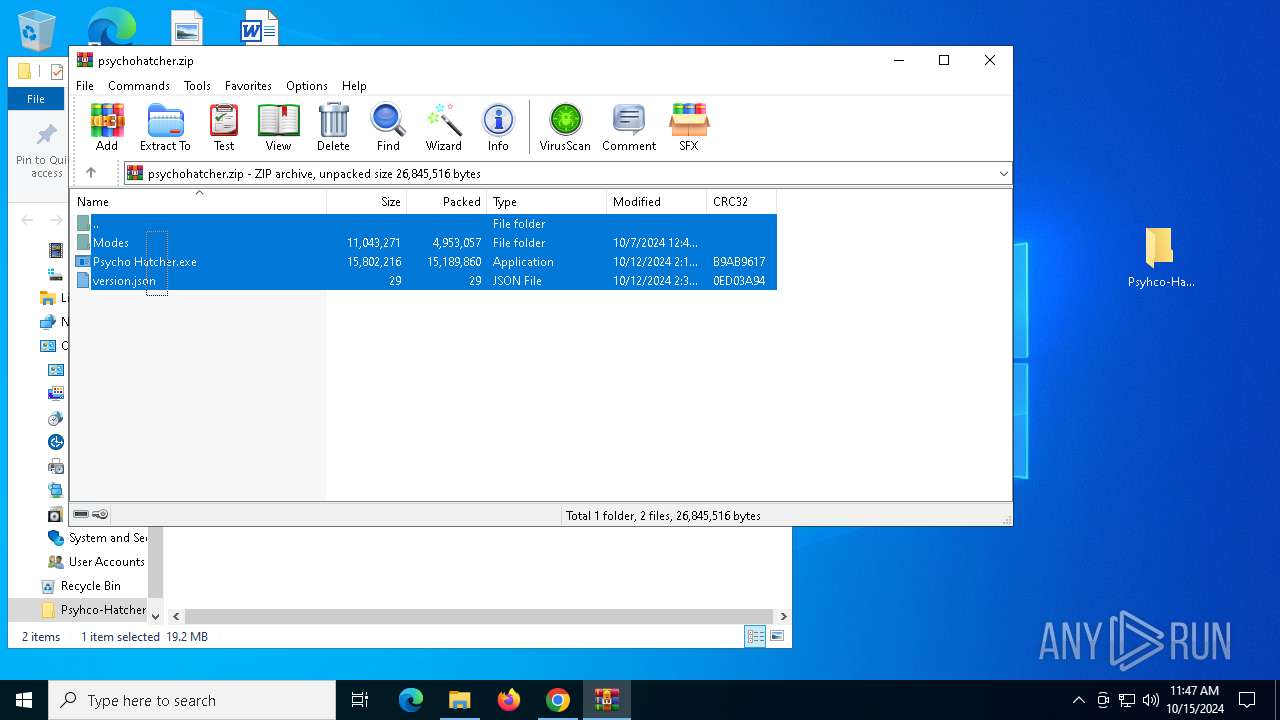The height and width of the screenshot is (720, 1280).
Task: Open address bar dropdown arrow in WinRAR
Action: pos(1003,174)
